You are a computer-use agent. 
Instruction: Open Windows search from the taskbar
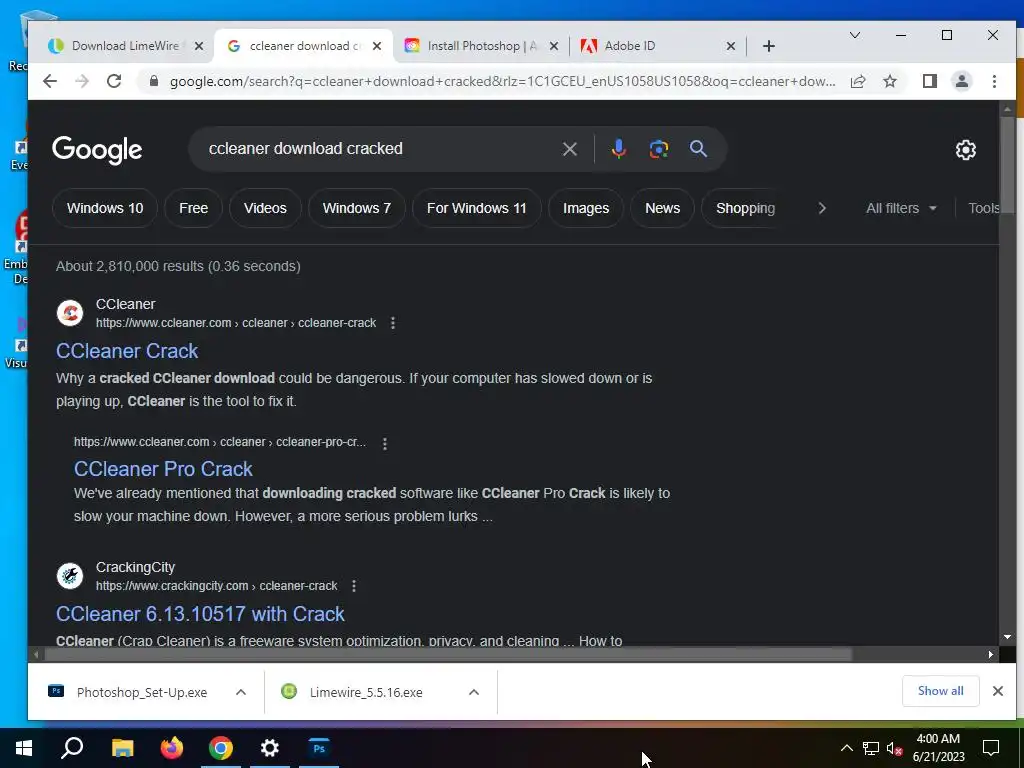pos(72,748)
